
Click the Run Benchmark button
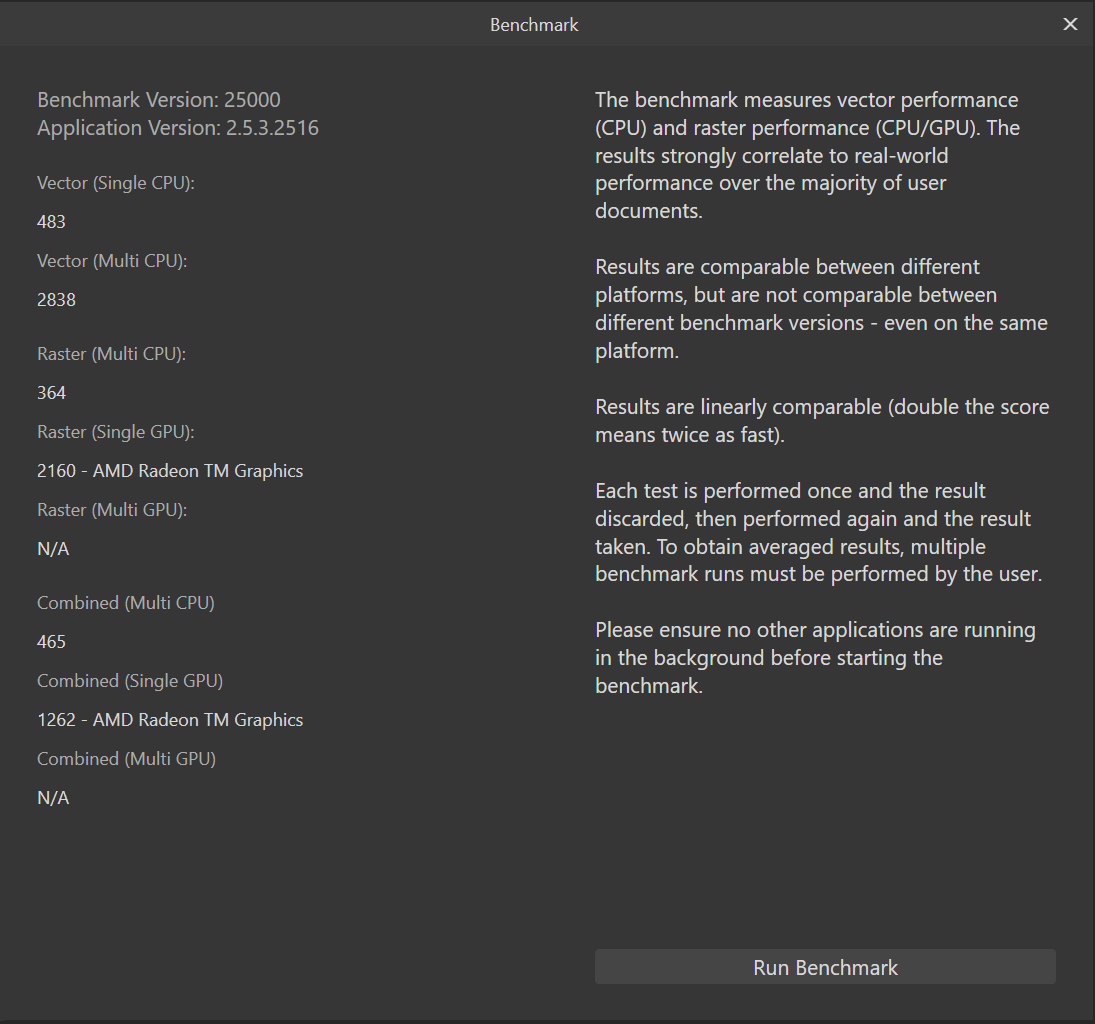coord(825,967)
